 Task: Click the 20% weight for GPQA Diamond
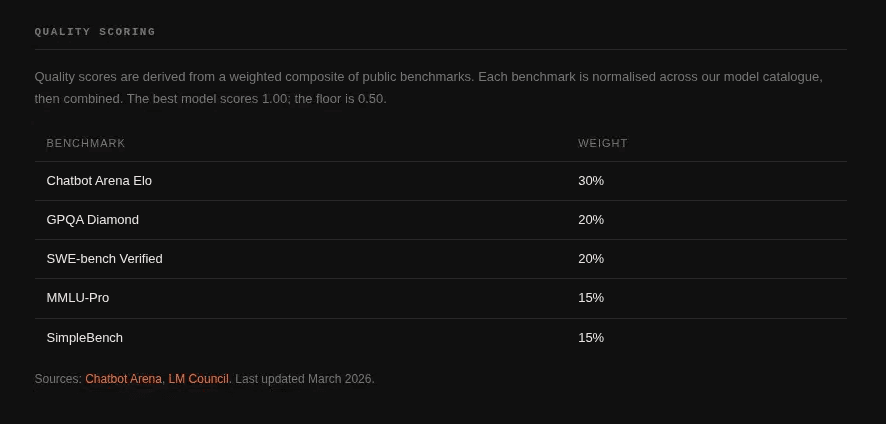[591, 220]
